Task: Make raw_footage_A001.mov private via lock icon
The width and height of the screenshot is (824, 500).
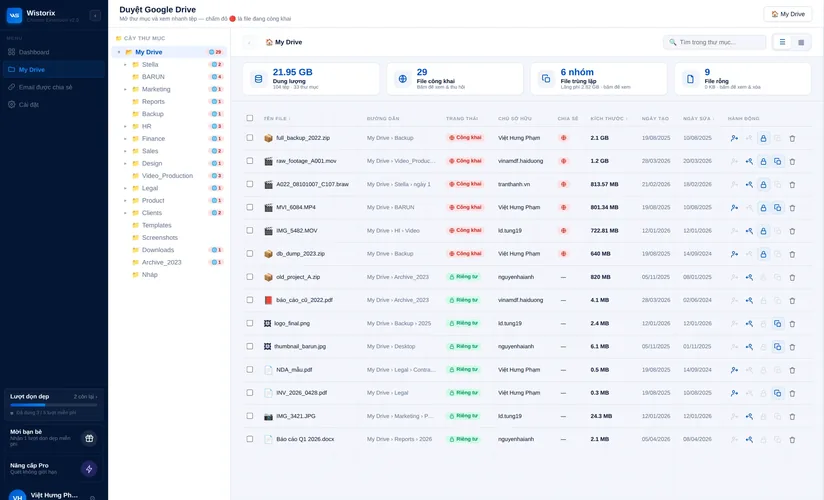Action: [x=763, y=161]
